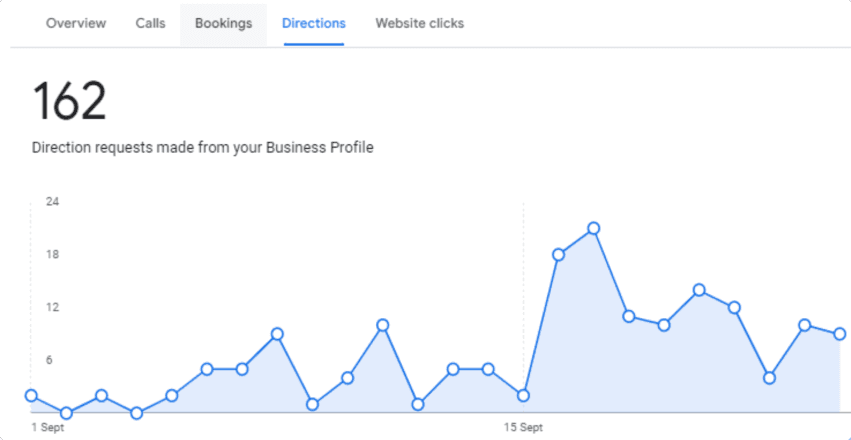Click the data point on 15 Sept
This screenshot has height=440, width=851.
tap(523, 396)
